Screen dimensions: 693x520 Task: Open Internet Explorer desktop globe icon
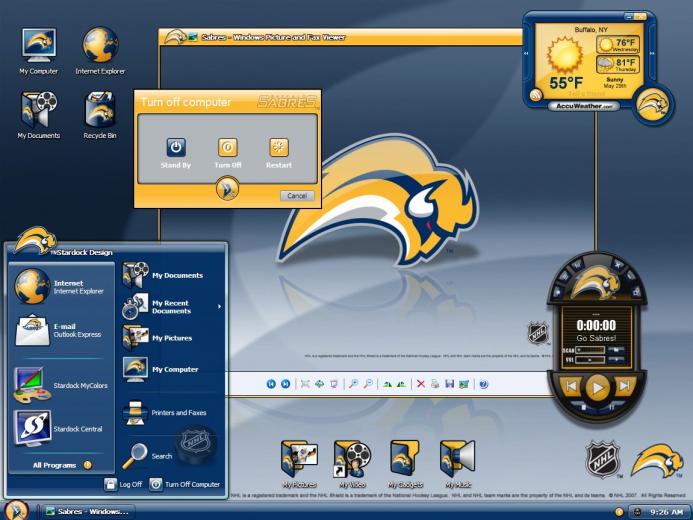click(x=100, y=51)
